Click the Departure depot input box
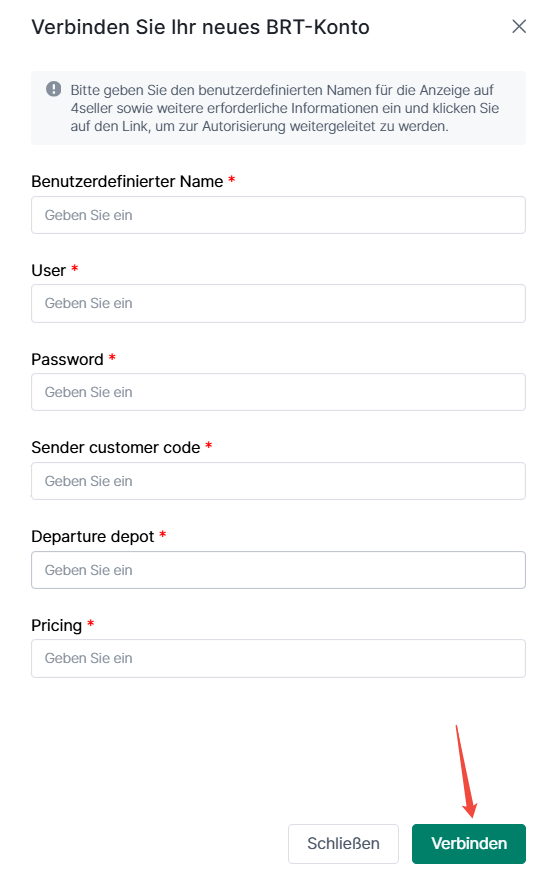This screenshot has height=869, width=546. [278, 570]
